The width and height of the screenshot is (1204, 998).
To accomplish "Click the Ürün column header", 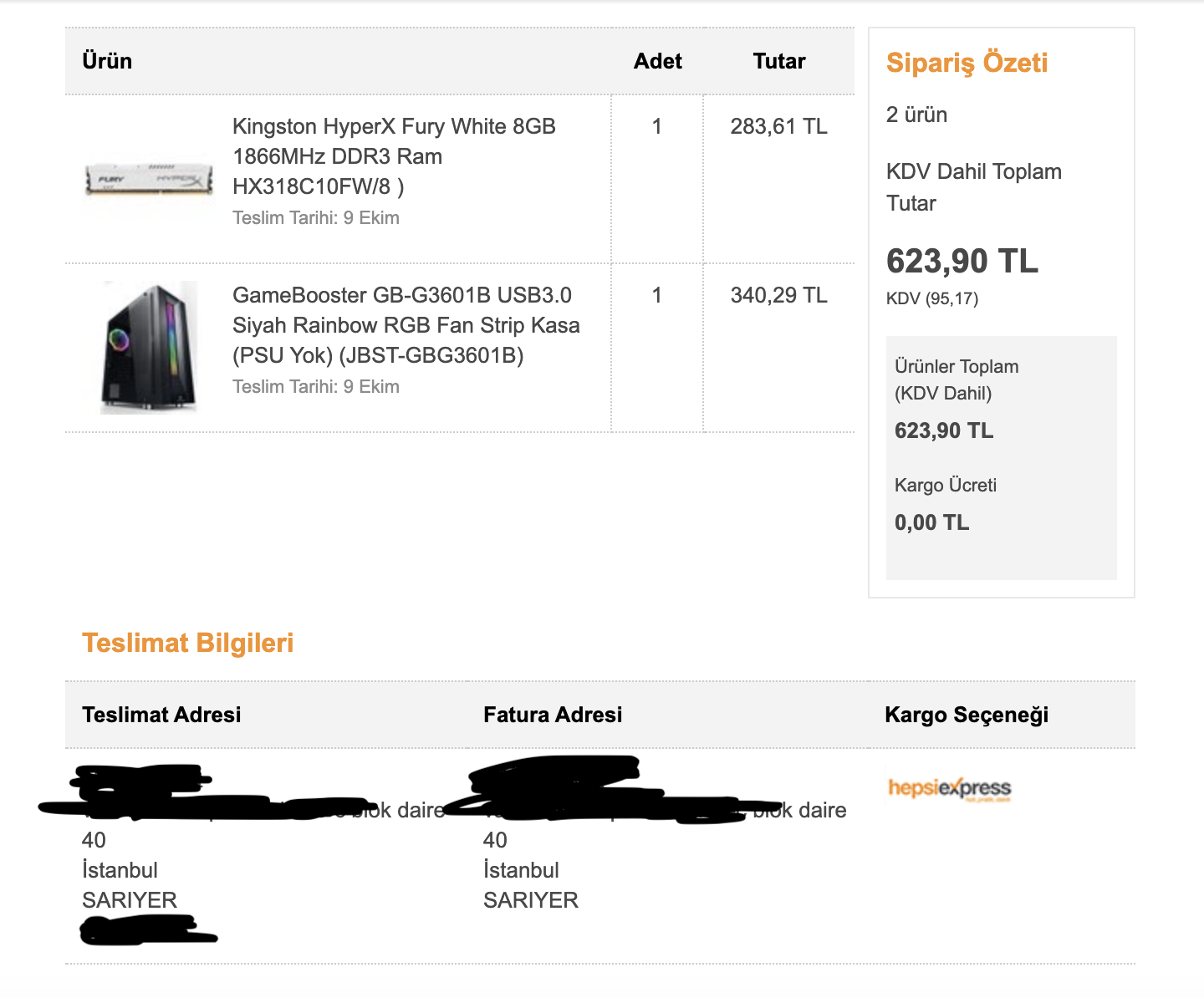I will (x=107, y=61).
